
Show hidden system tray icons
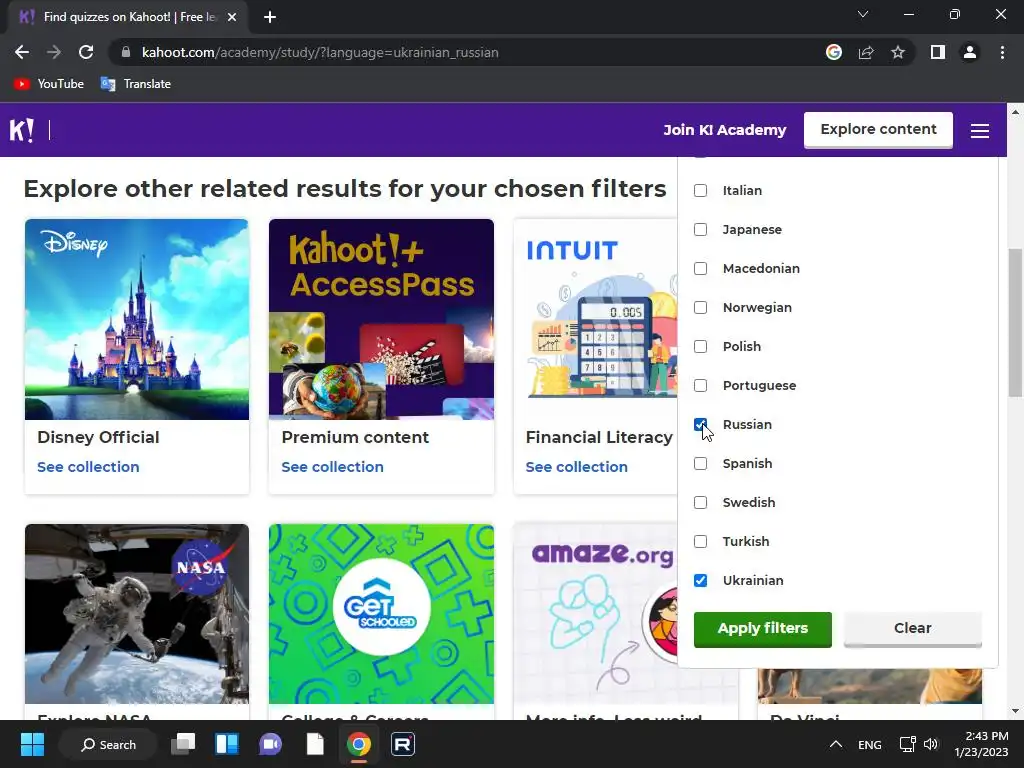[835, 744]
